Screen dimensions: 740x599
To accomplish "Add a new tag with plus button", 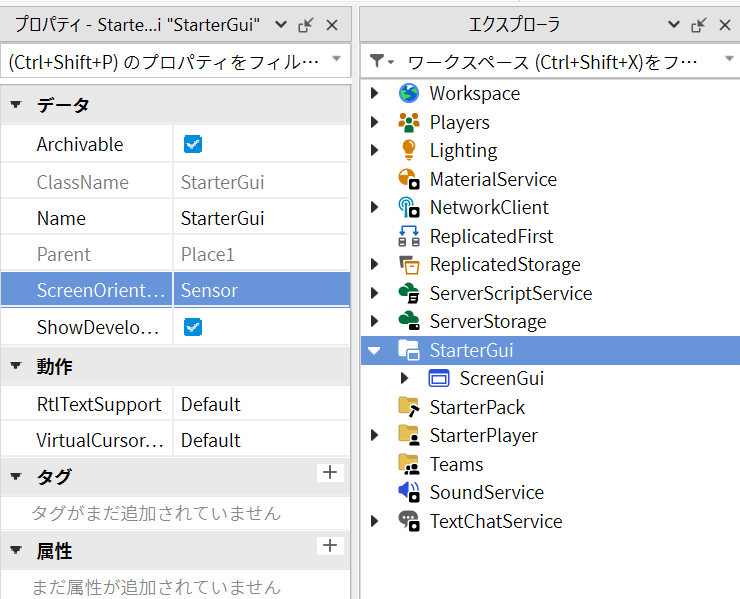I will [x=330, y=472].
